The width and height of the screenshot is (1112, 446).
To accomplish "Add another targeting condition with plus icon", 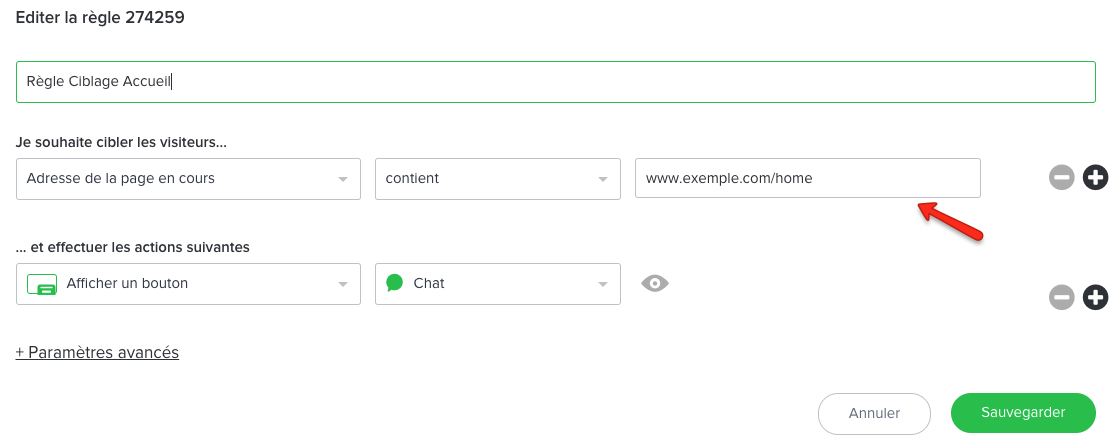I will (x=1096, y=178).
